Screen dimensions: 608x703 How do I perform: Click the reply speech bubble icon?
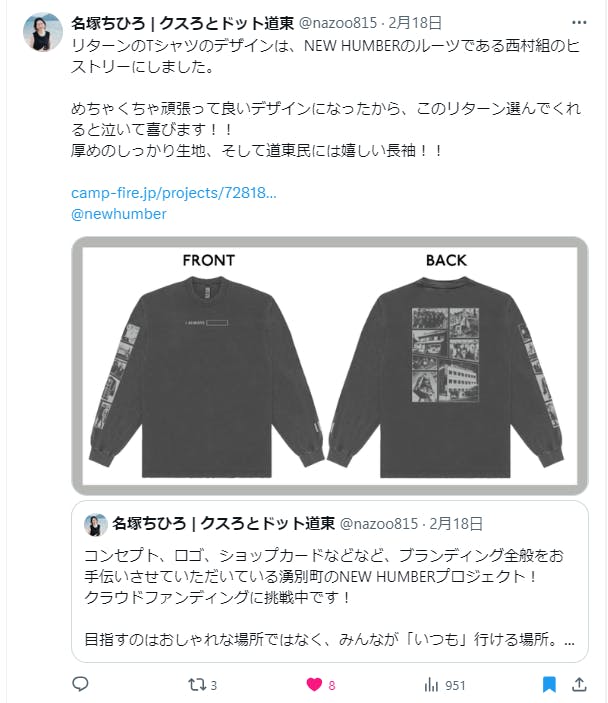[x=80, y=684]
